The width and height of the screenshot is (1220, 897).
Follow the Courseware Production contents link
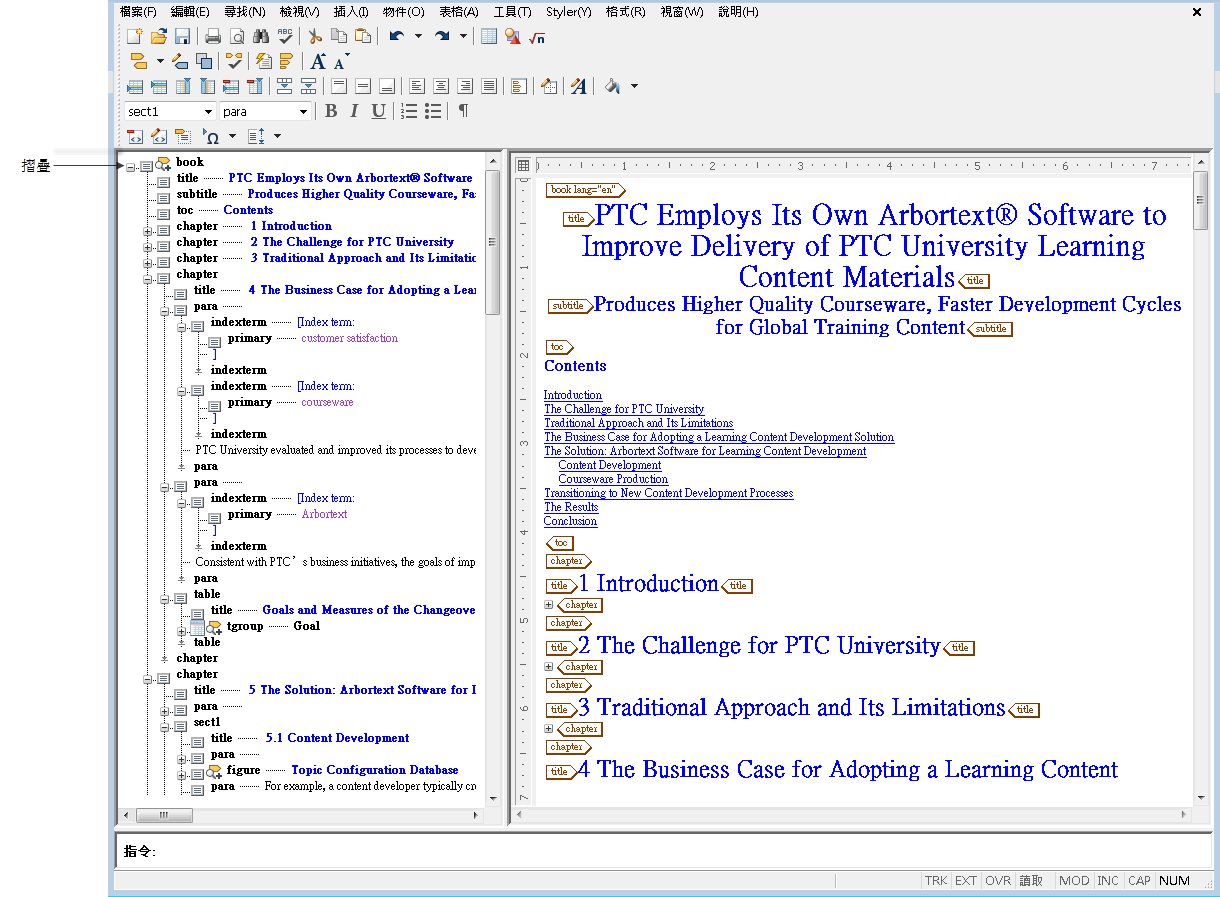pyautogui.click(x=613, y=479)
